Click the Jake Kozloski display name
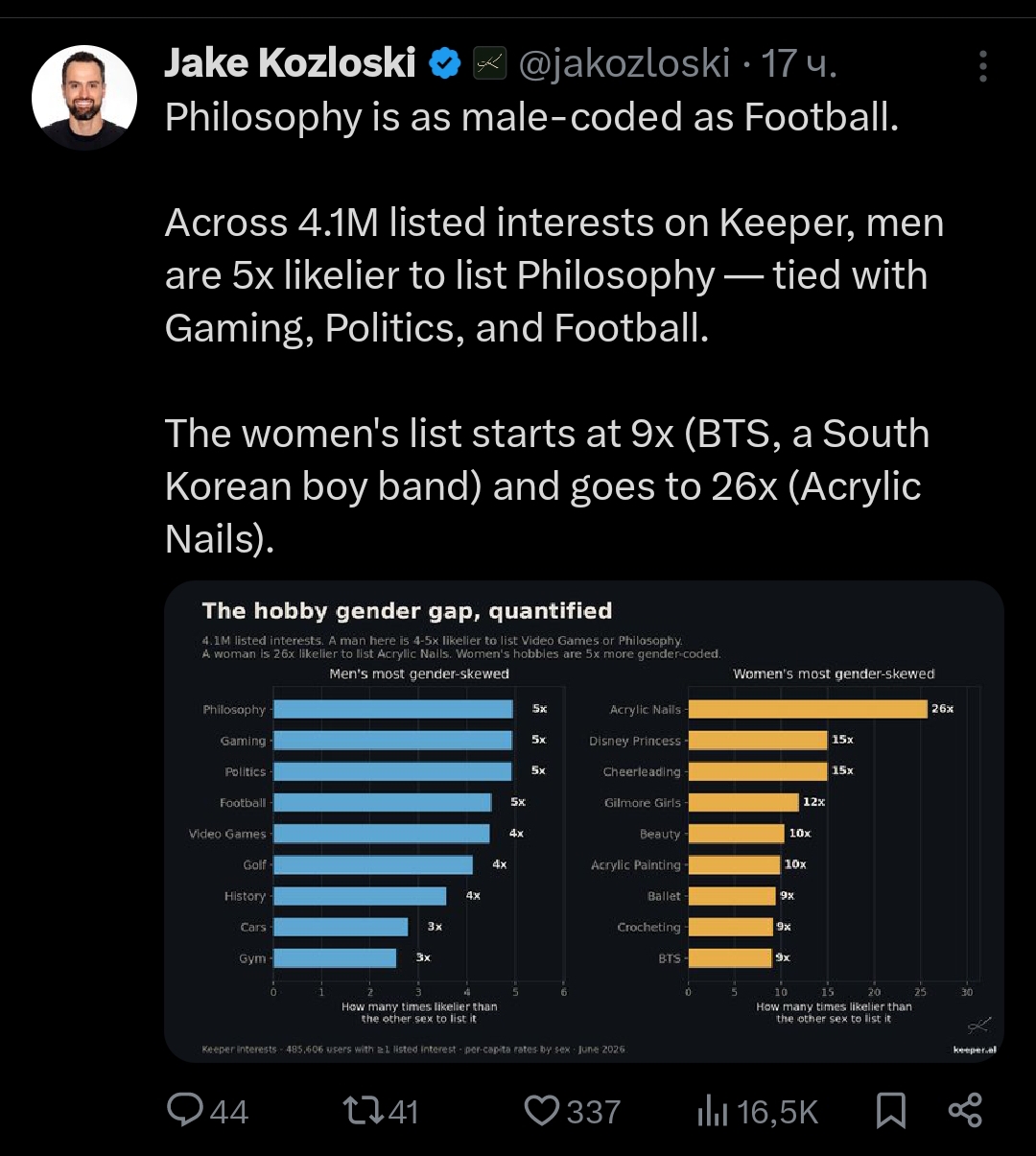 (290, 63)
